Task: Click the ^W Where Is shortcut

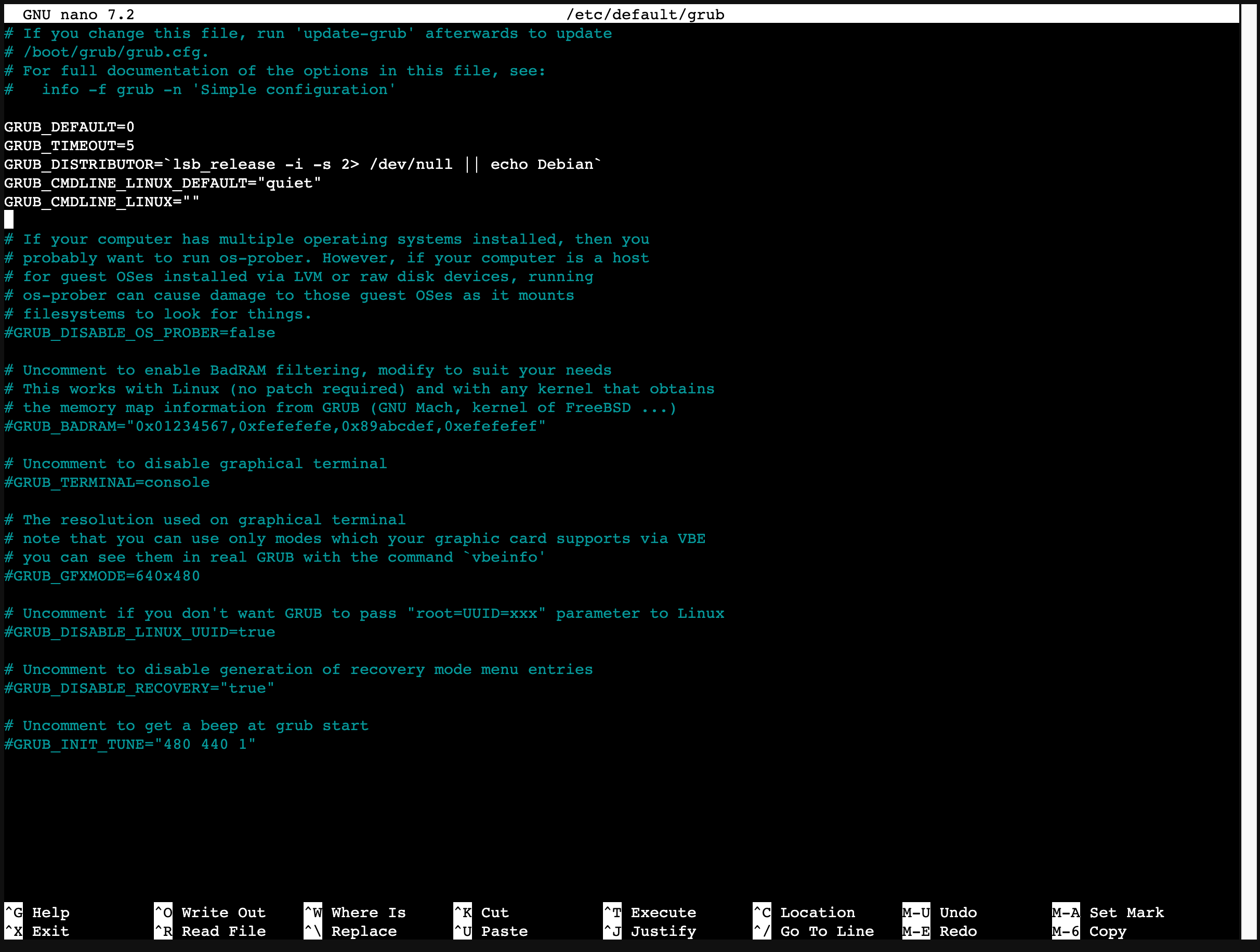Action: click(x=355, y=912)
